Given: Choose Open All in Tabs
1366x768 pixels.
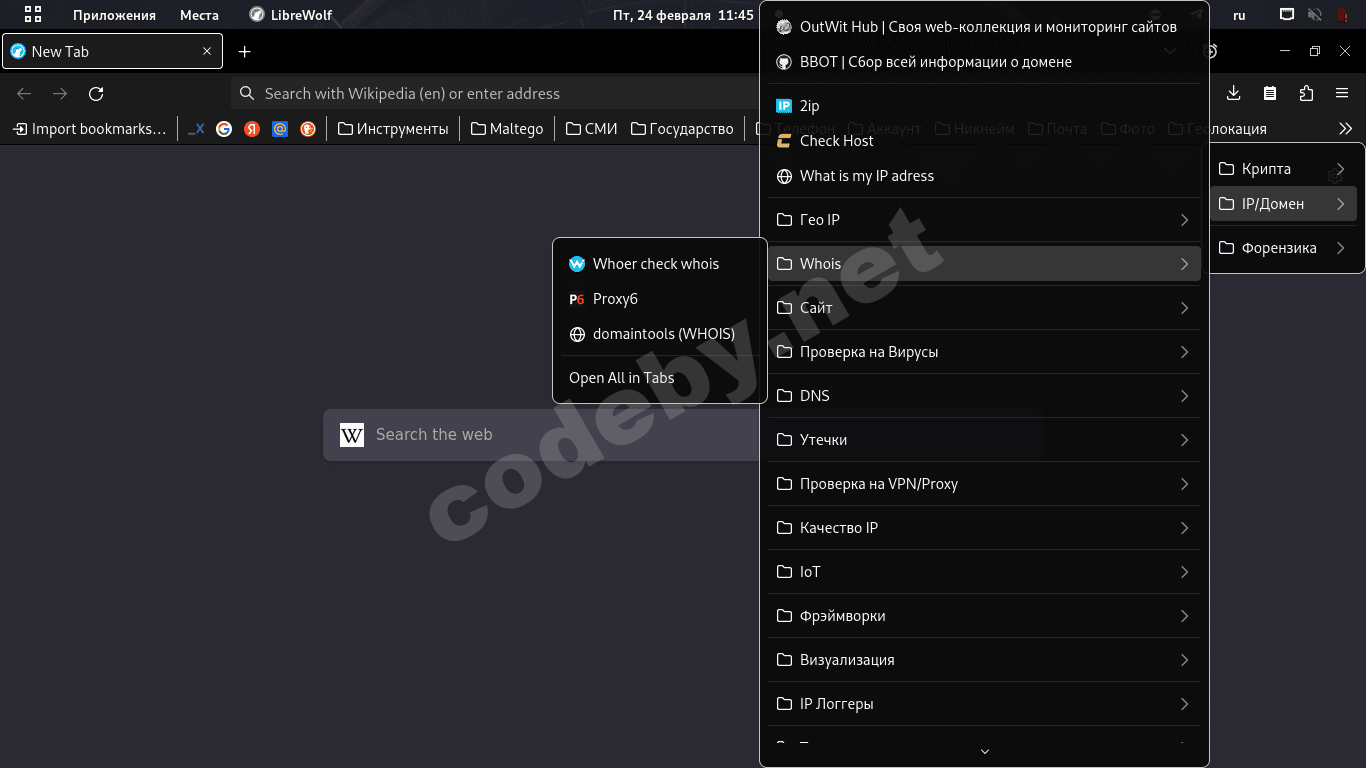Looking at the screenshot, I should tap(660, 378).
